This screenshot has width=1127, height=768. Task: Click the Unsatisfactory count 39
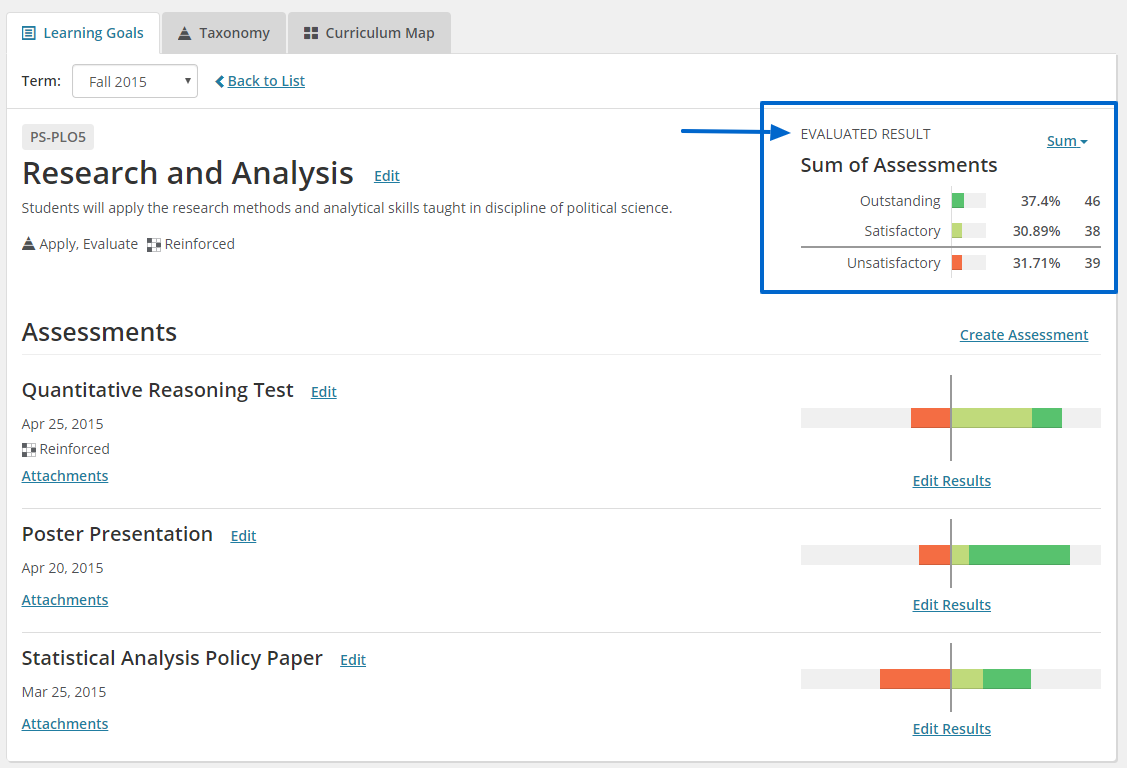[x=1092, y=263]
